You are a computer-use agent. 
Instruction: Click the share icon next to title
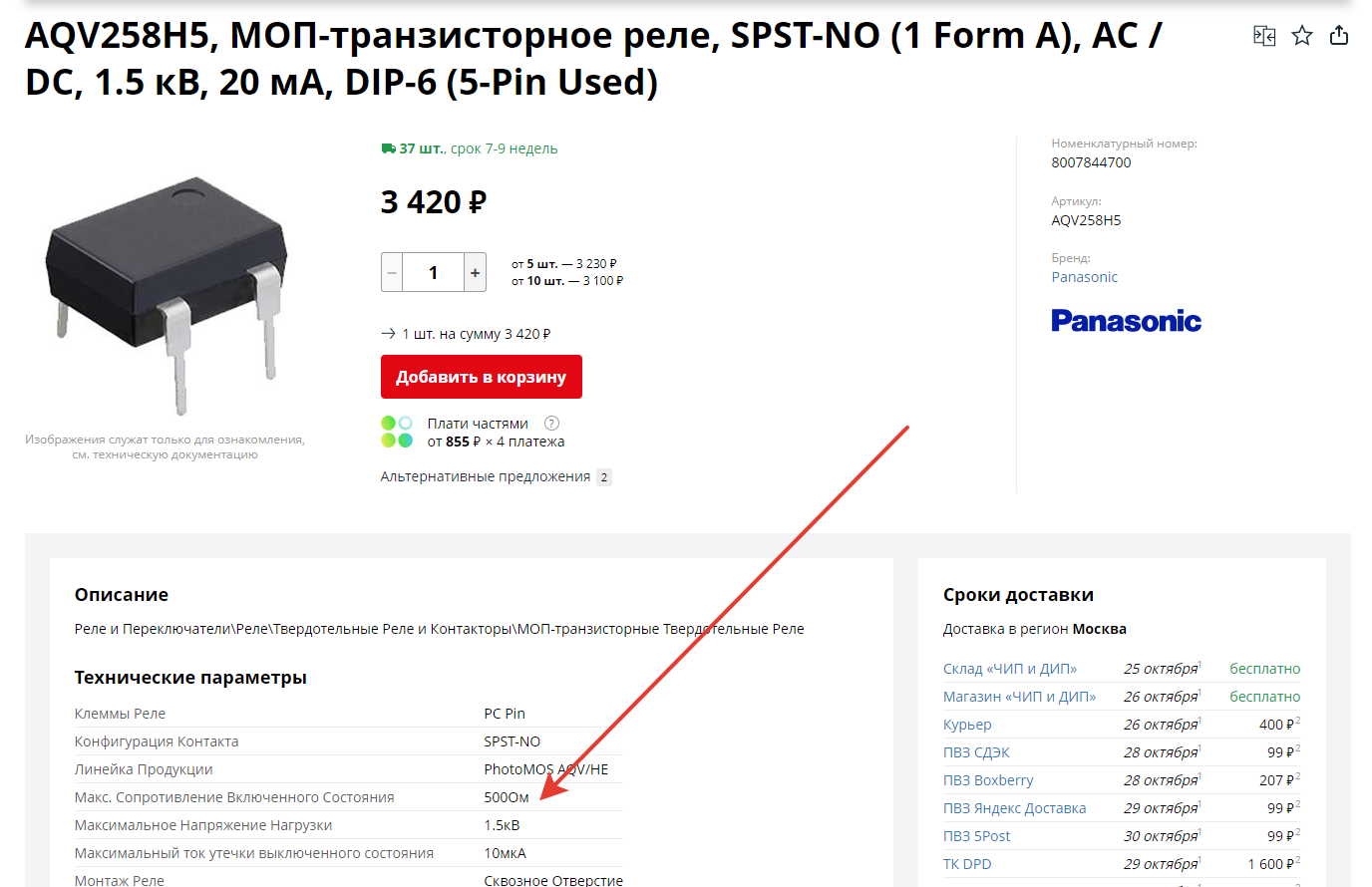(x=1339, y=35)
